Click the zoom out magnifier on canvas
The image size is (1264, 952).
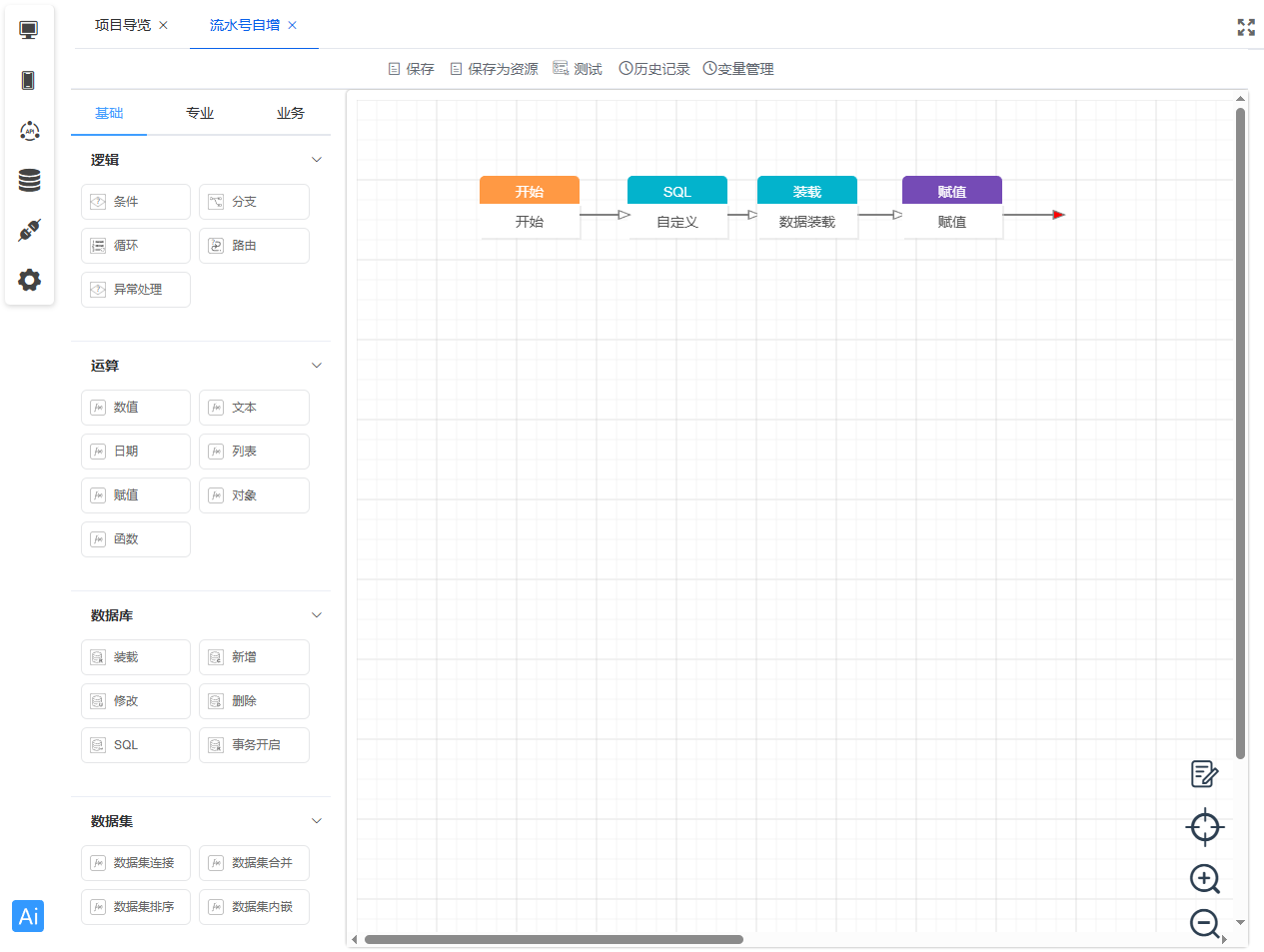(x=1204, y=923)
